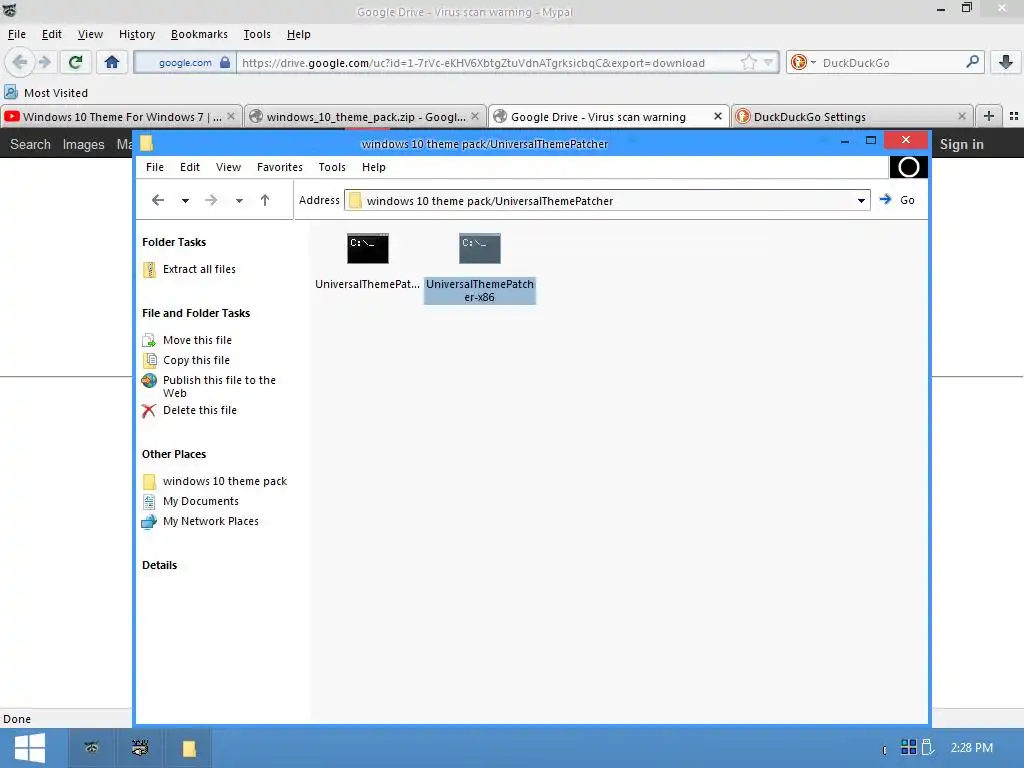Close the Google Drive Virus scan warning tab
The height and width of the screenshot is (768, 1024).
[718, 116]
